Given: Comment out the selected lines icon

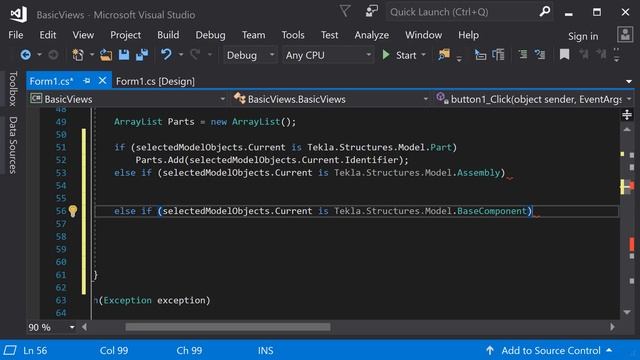Looking at the screenshot, I should pyautogui.click(x=523, y=55).
